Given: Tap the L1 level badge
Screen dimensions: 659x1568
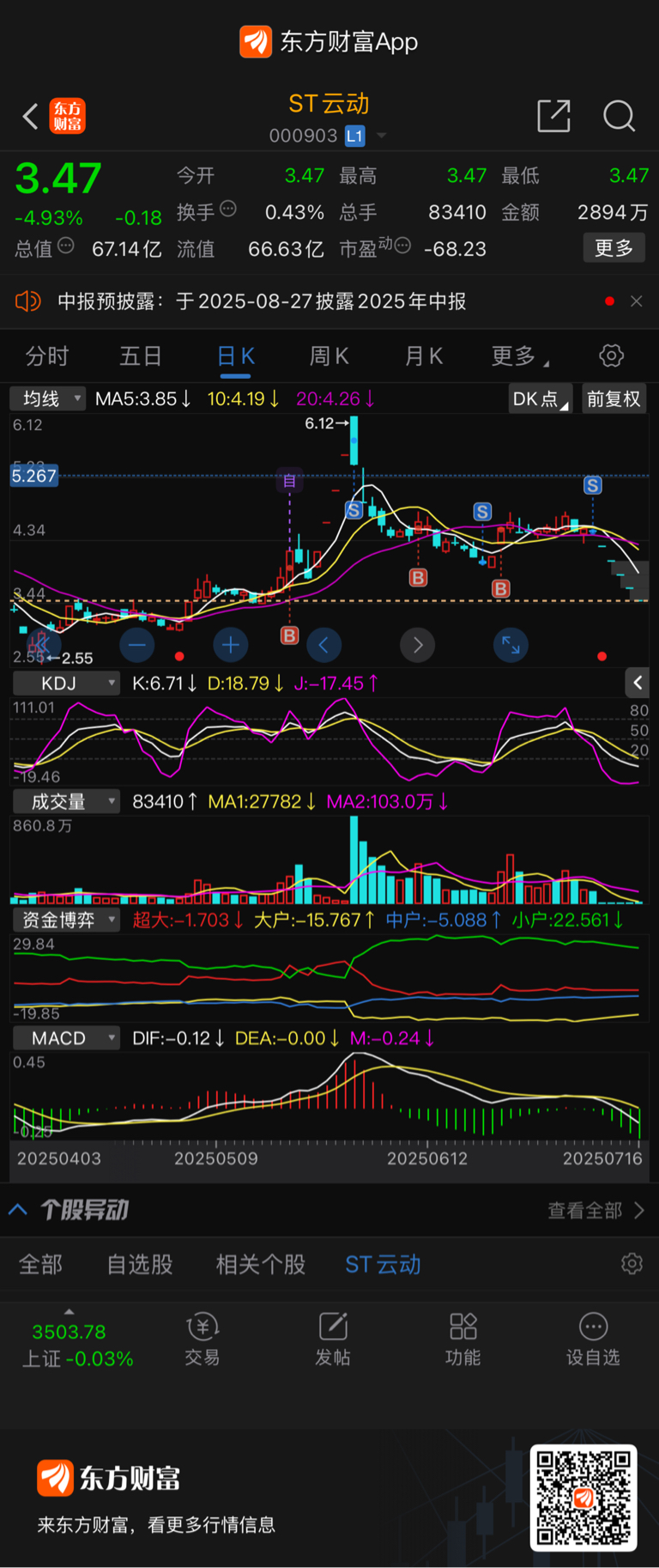Looking at the screenshot, I should tap(355, 136).
